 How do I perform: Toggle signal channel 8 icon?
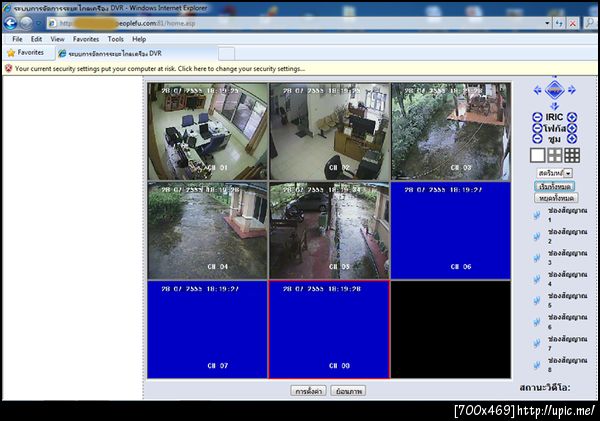tap(537, 365)
